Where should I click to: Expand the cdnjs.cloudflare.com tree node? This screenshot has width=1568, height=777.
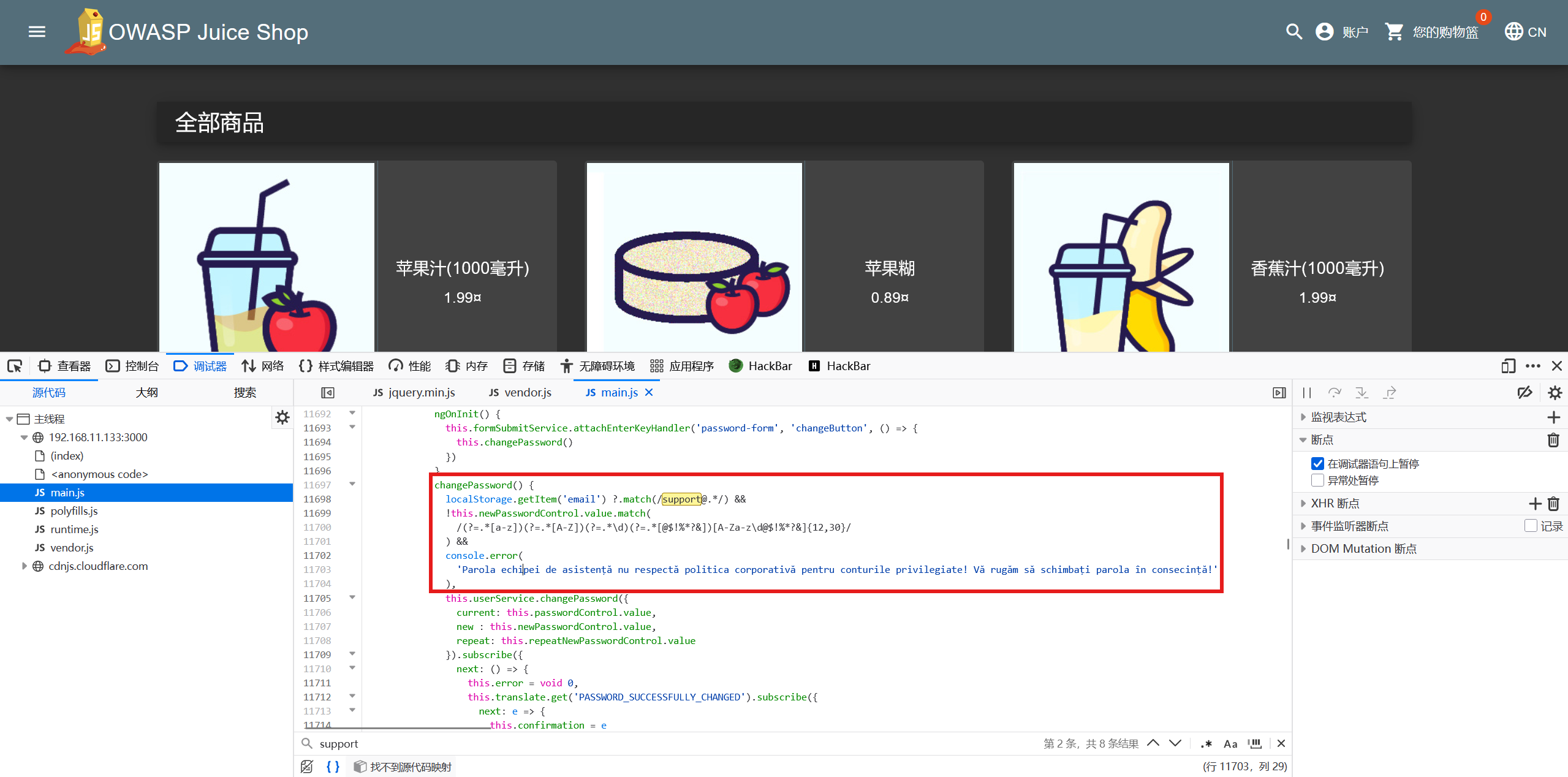pyautogui.click(x=25, y=566)
